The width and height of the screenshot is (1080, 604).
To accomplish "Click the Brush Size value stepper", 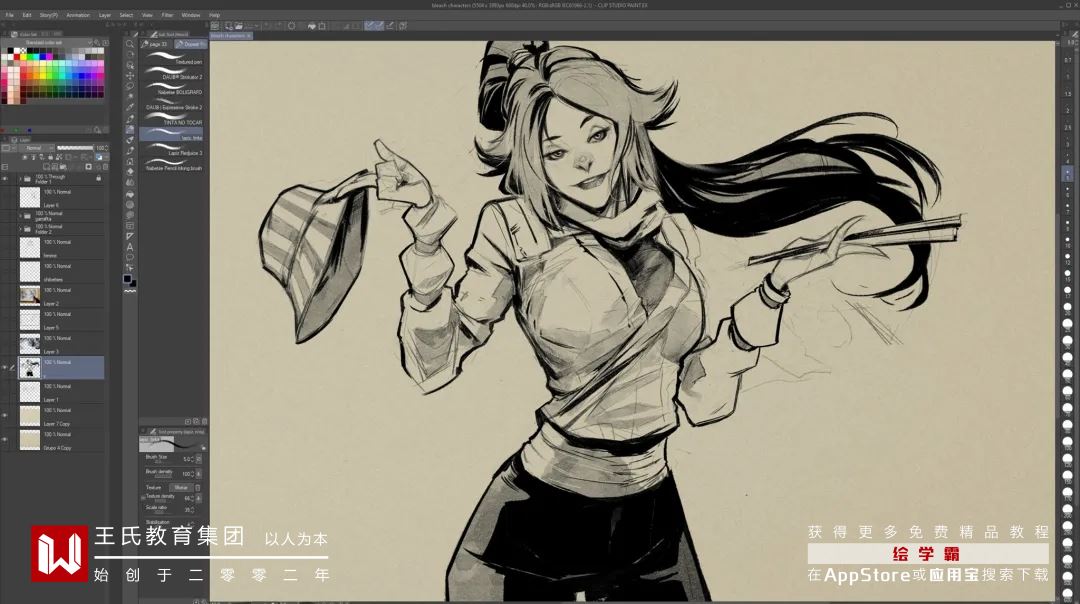I will click(192, 459).
